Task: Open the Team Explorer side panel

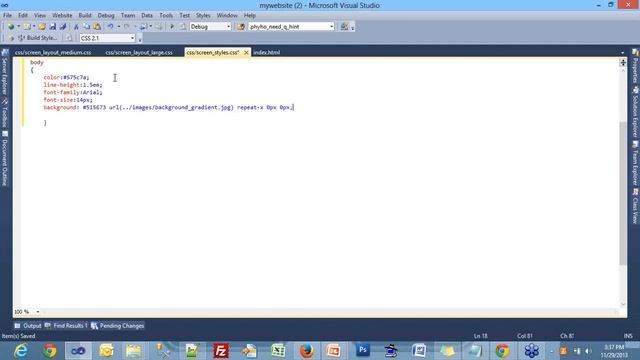Action: (635, 164)
